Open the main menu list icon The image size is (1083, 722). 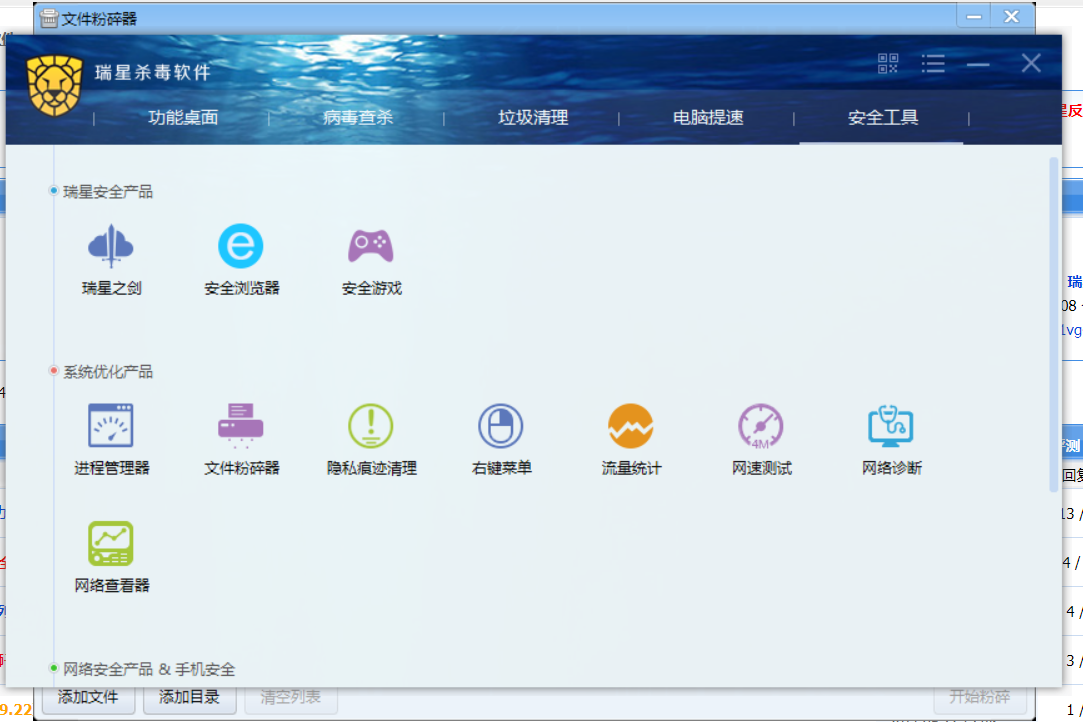point(933,64)
